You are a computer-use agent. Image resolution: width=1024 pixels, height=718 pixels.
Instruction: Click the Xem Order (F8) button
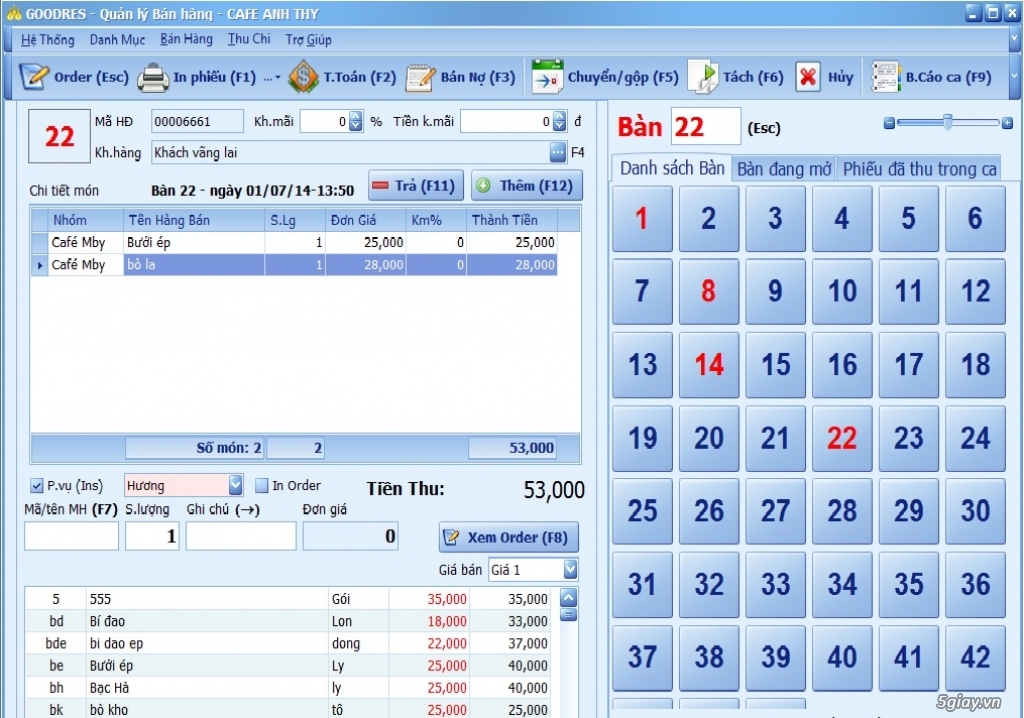pos(508,537)
